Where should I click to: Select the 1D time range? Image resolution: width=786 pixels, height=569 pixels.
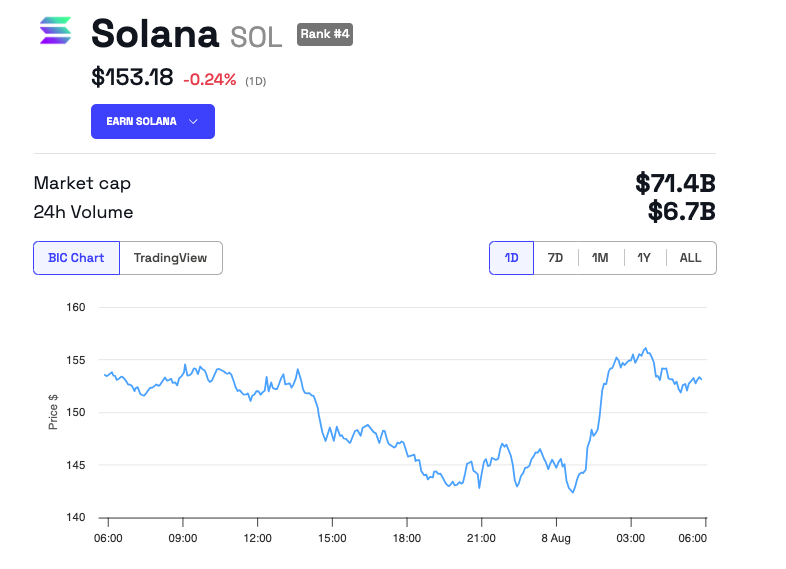[x=511, y=258]
